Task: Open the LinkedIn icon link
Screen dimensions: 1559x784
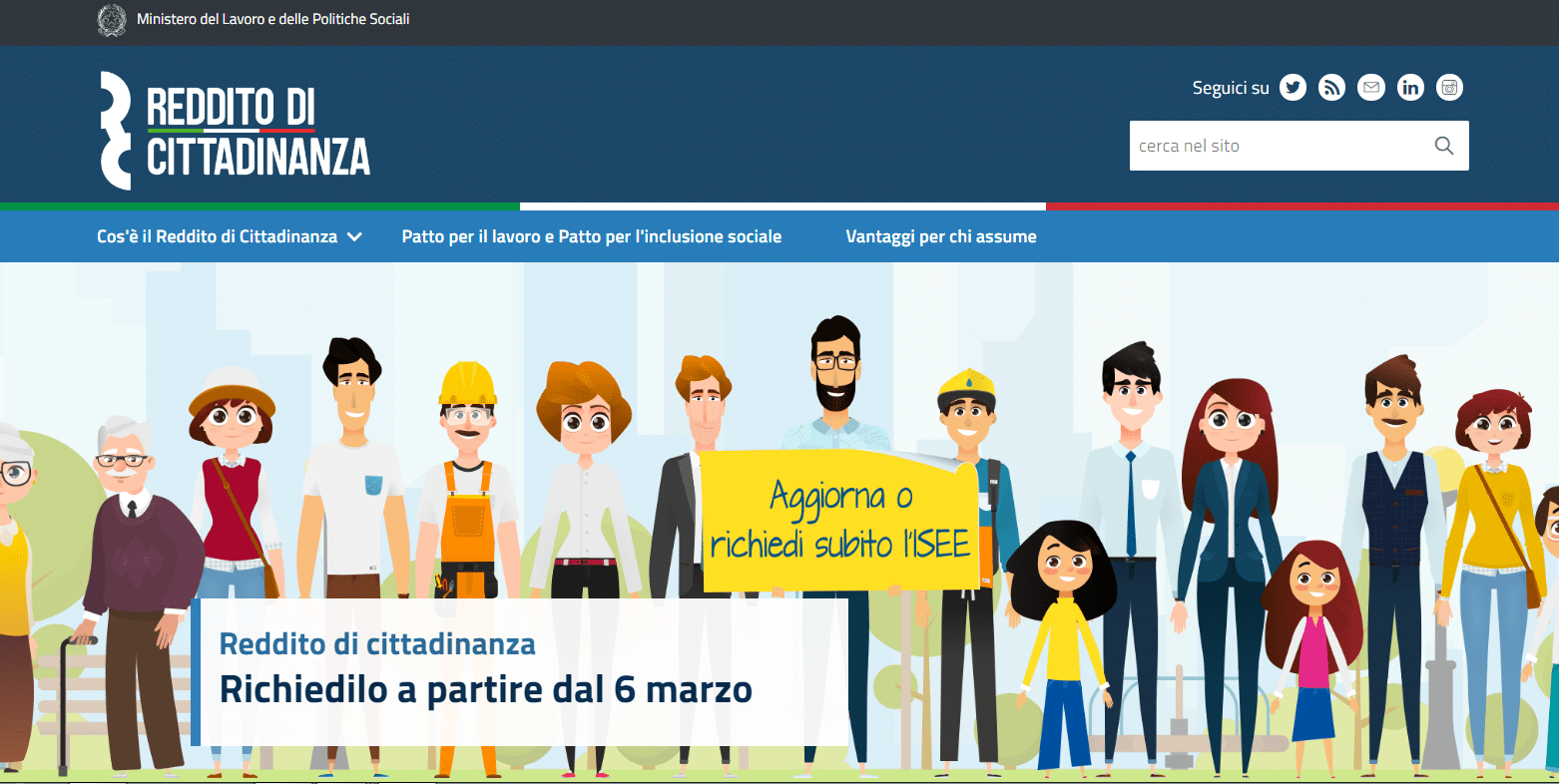Action: pos(1410,88)
